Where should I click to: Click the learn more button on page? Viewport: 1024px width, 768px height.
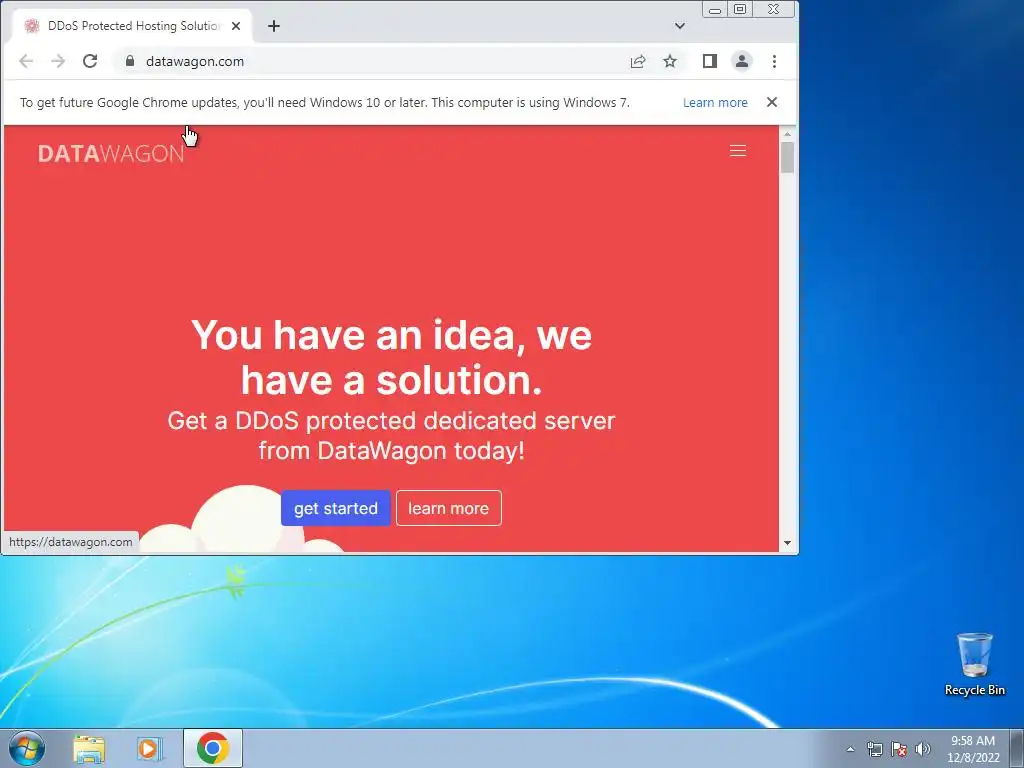[x=449, y=508]
